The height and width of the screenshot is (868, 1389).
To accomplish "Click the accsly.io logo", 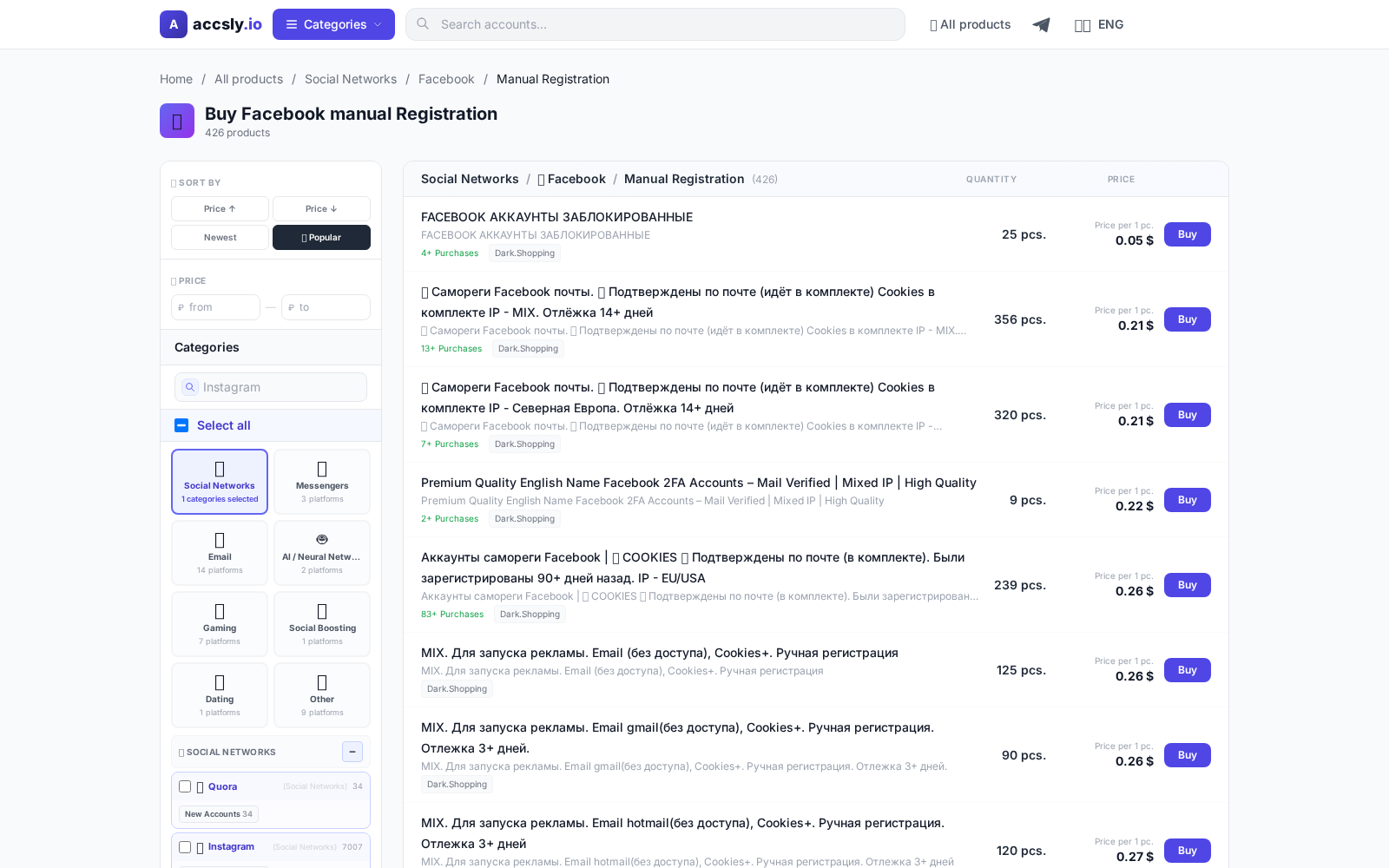I will click(x=210, y=24).
